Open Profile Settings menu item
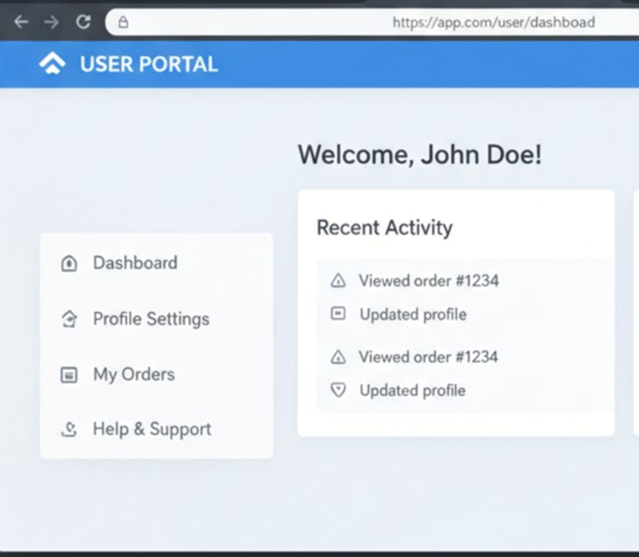The image size is (639, 557). coord(151,319)
